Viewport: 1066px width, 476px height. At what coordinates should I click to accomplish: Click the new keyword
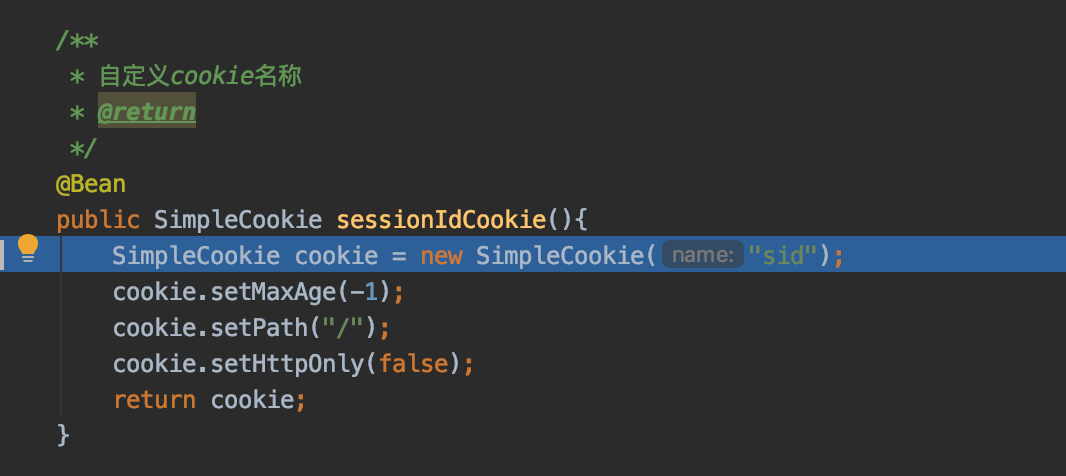[441, 256]
